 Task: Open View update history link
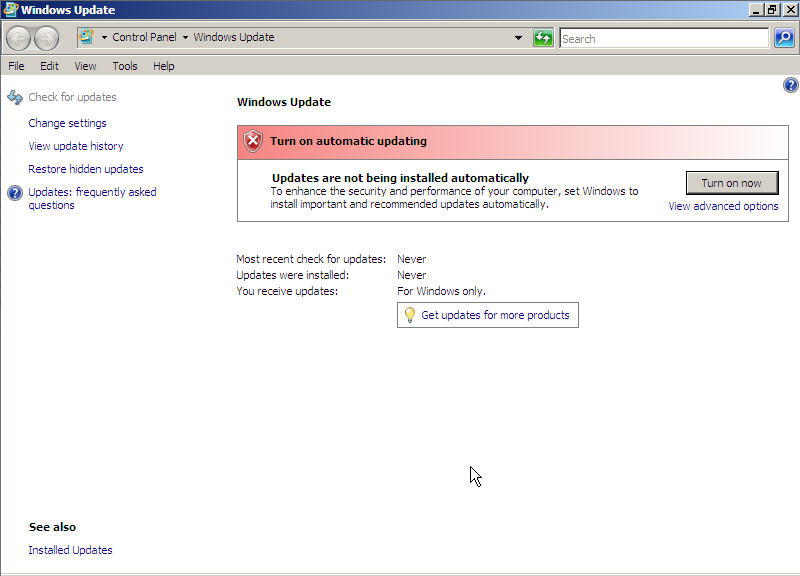click(76, 146)
